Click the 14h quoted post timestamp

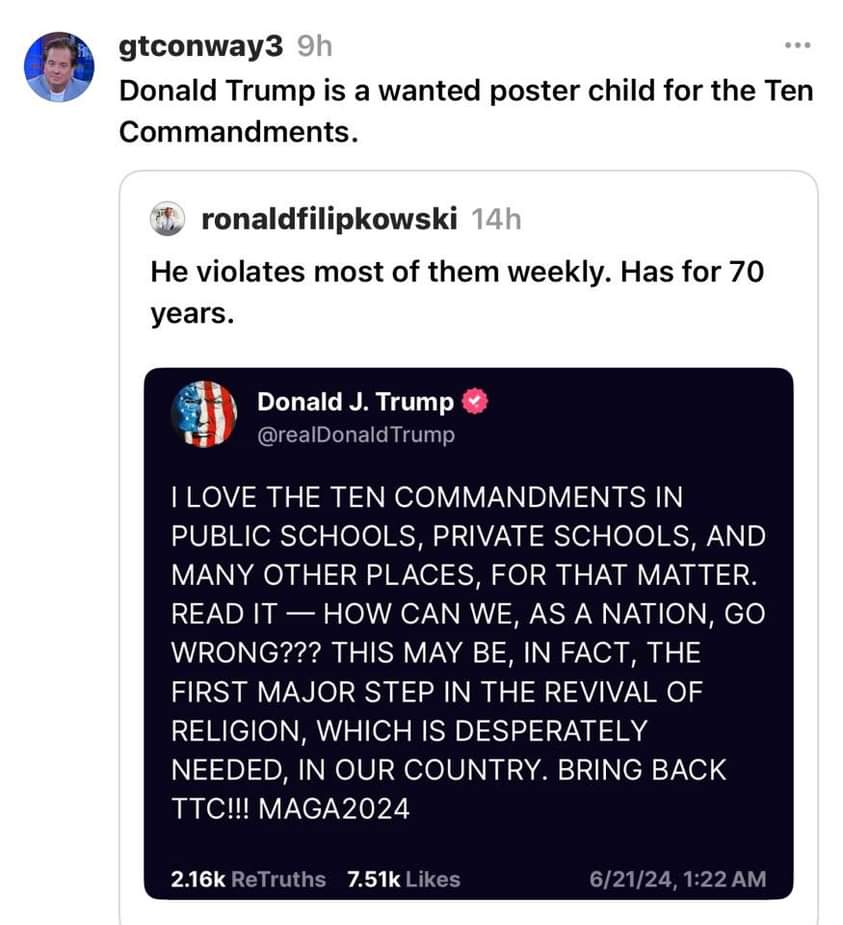496,219
